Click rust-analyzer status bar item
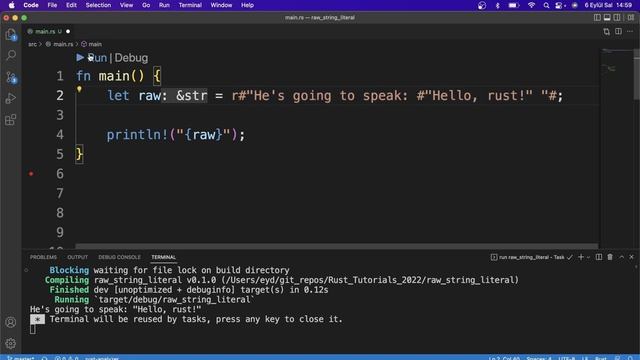This screenshot has height=360, width=640. coord(102,358)
